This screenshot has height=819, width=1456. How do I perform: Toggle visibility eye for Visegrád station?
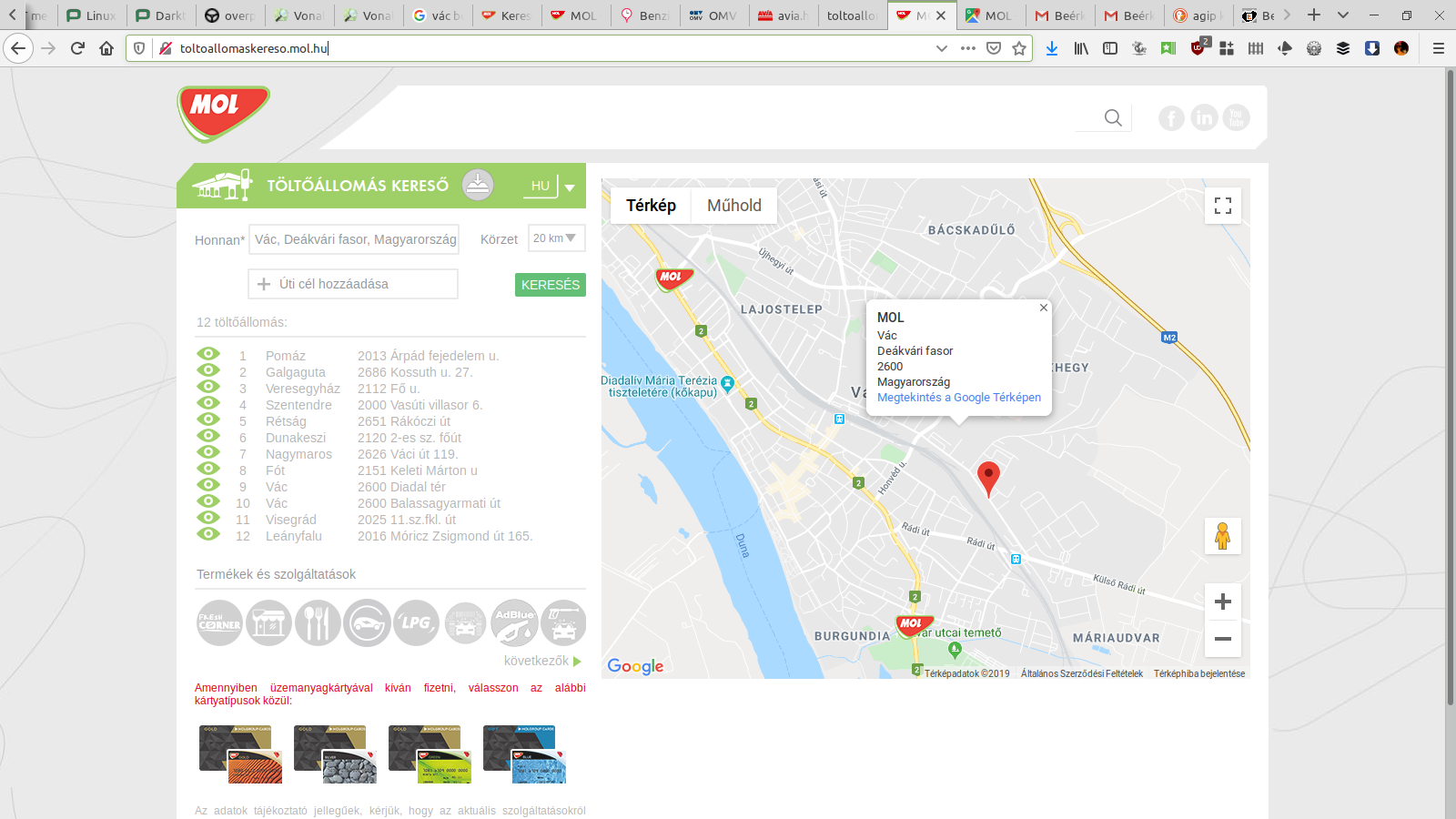click(208, 518)
